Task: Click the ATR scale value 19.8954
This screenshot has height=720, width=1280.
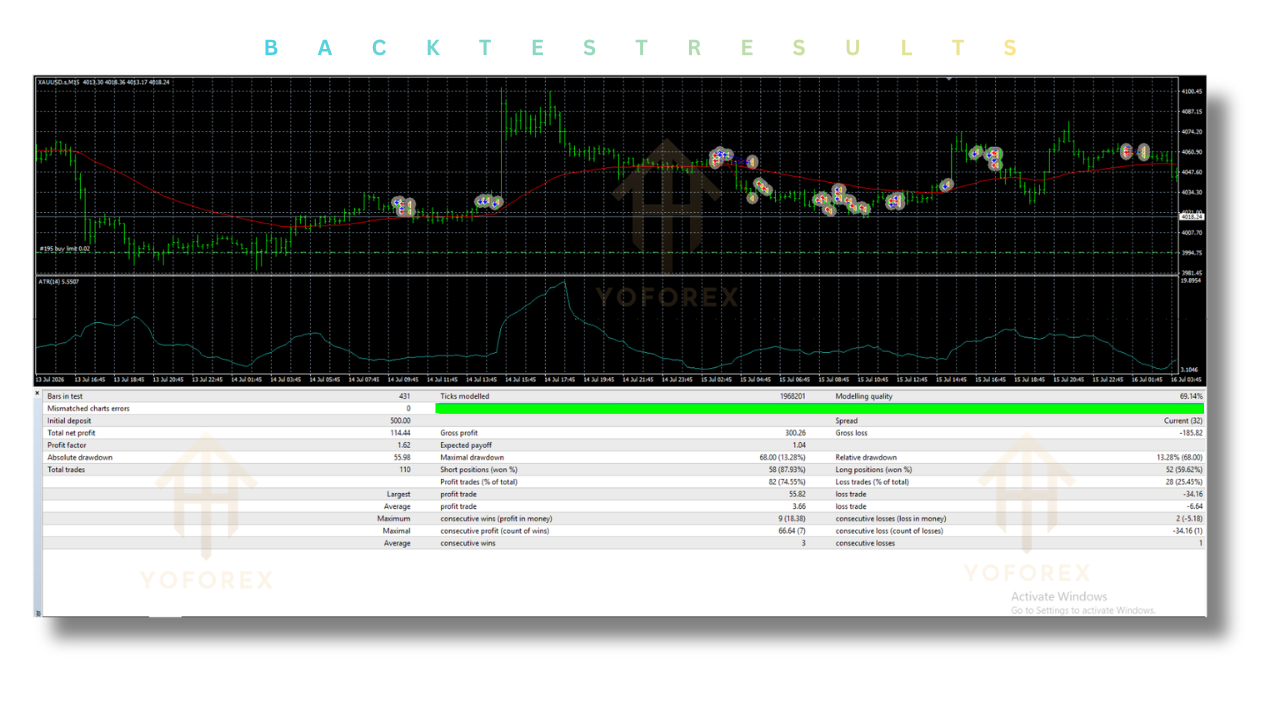Action: [1192, 281]
